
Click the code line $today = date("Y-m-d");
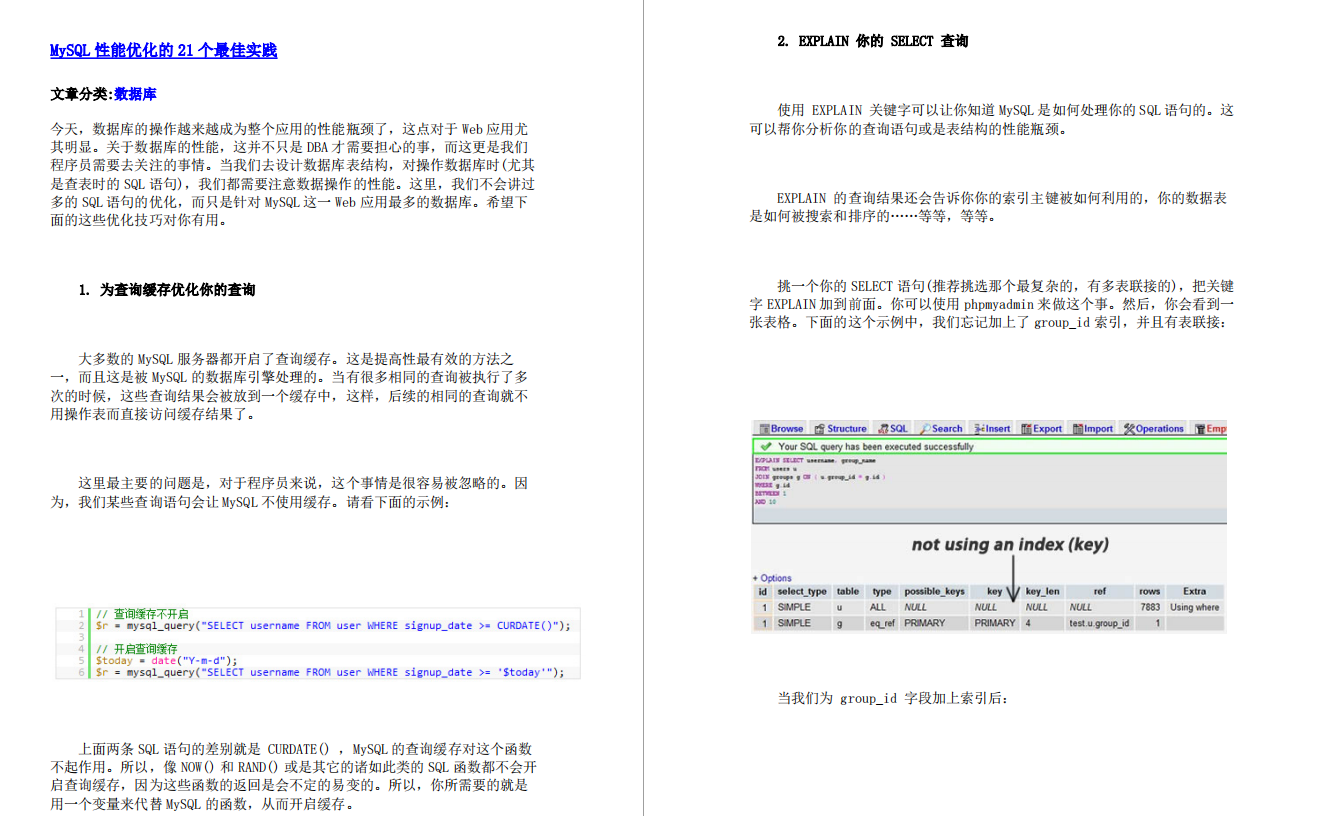tap(167, 660)
